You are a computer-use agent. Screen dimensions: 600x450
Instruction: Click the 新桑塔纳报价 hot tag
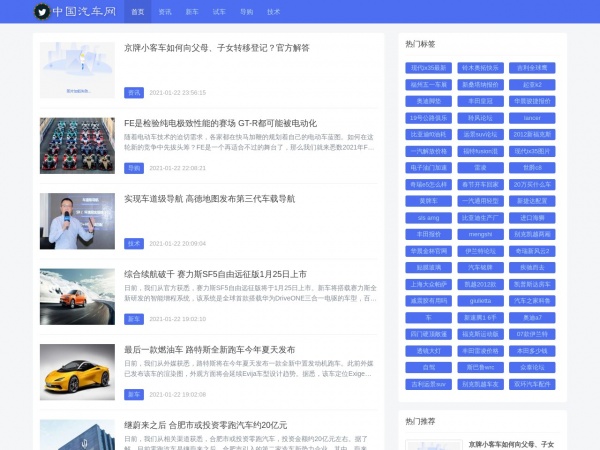480,85
